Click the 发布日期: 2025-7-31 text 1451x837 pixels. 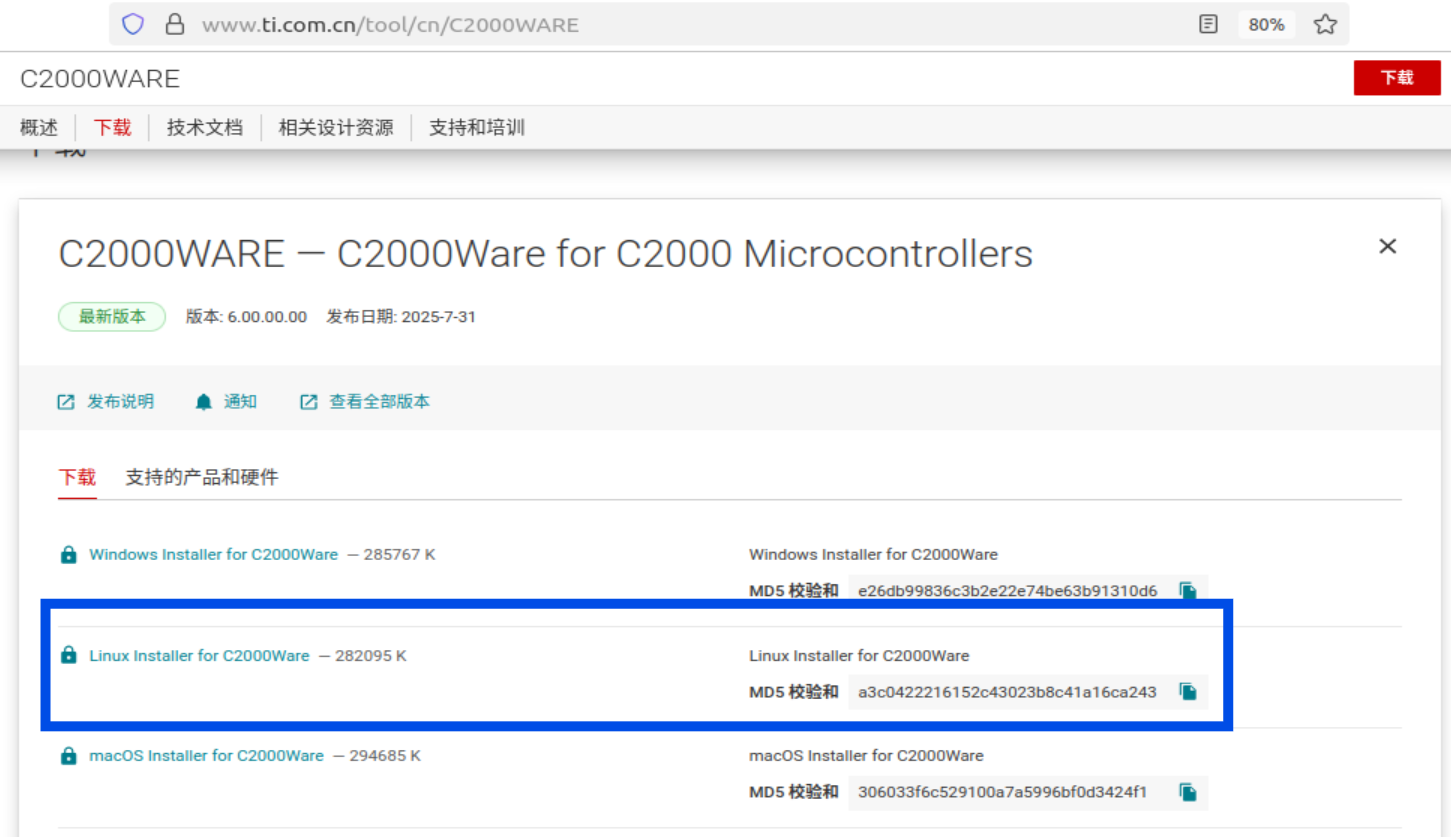pyautogui.click(x=401, y=317)
